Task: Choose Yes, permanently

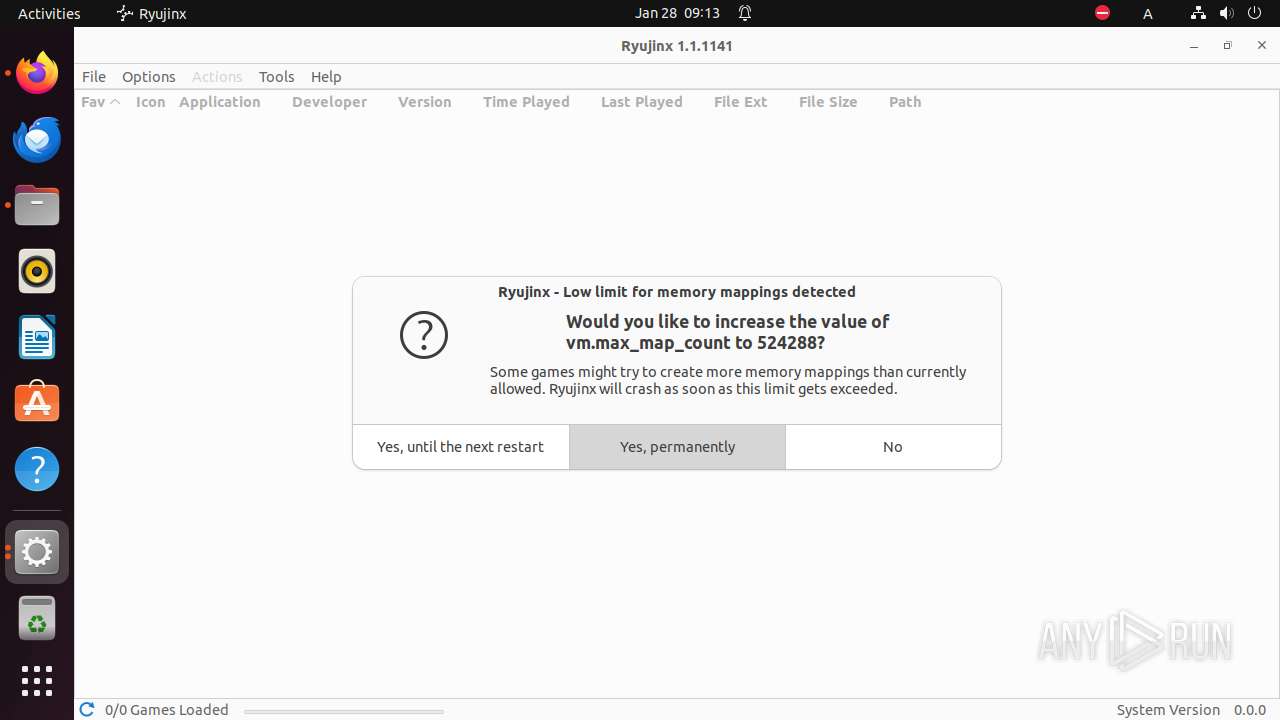Action: point(677,447)
